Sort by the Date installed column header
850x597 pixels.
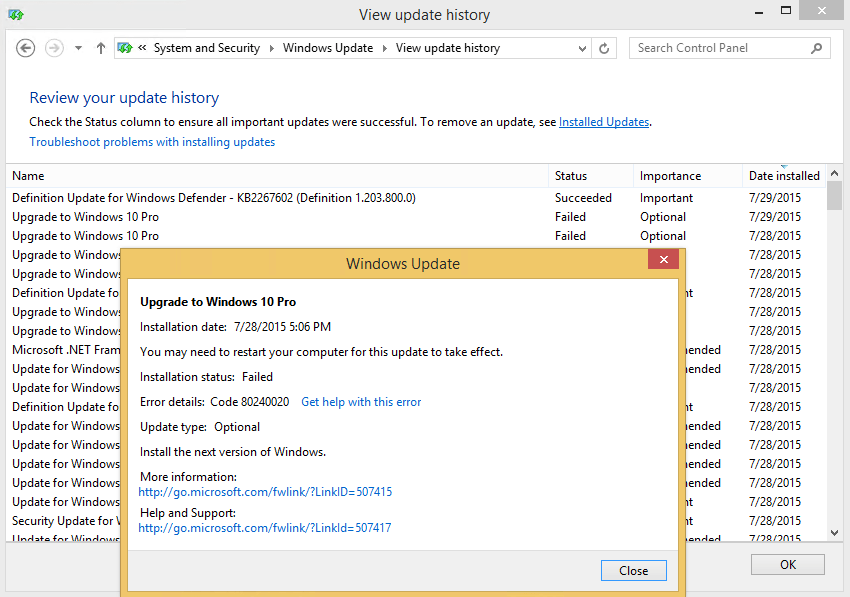(x=784, y=176)
